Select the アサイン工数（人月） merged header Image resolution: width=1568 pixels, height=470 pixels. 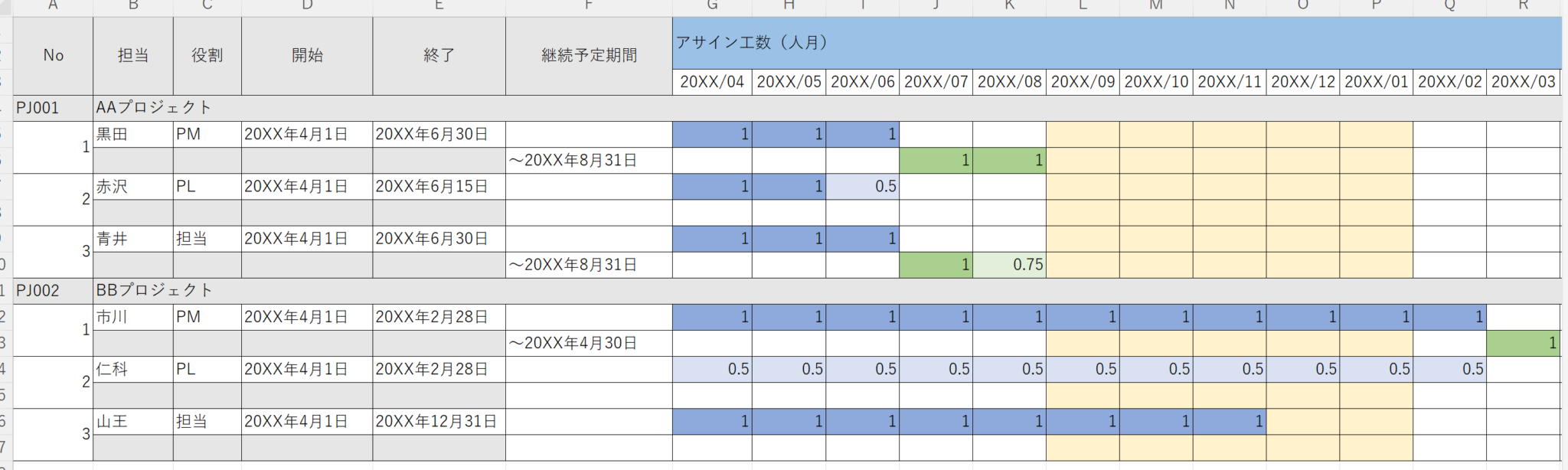pyautogui.click(x=1116, y=43)
